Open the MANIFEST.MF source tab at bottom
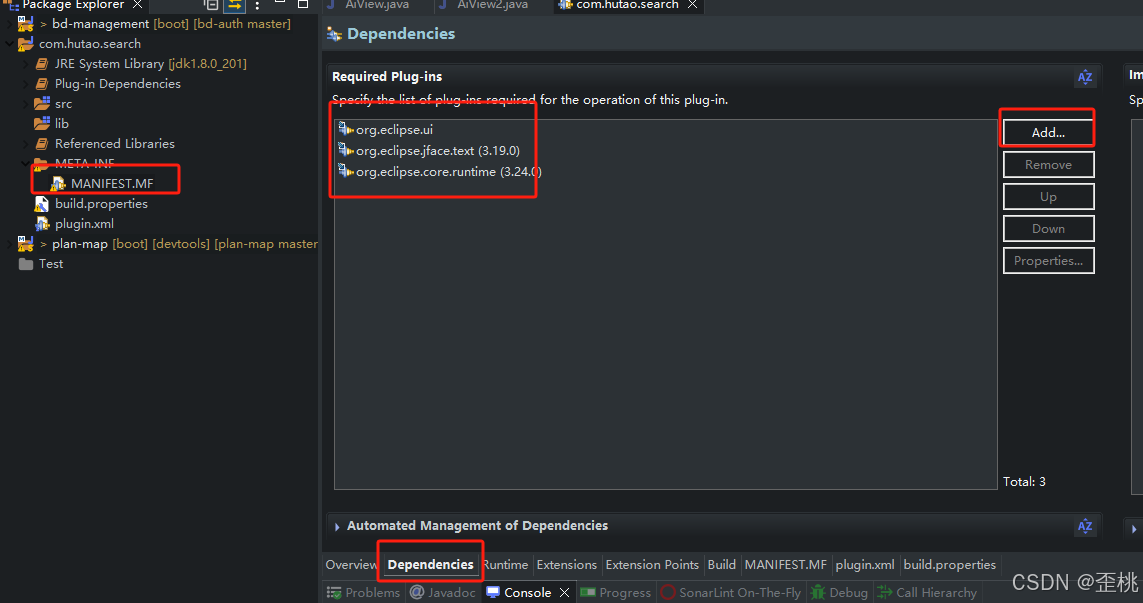The image size is (1143, 603). click(786, 564)
